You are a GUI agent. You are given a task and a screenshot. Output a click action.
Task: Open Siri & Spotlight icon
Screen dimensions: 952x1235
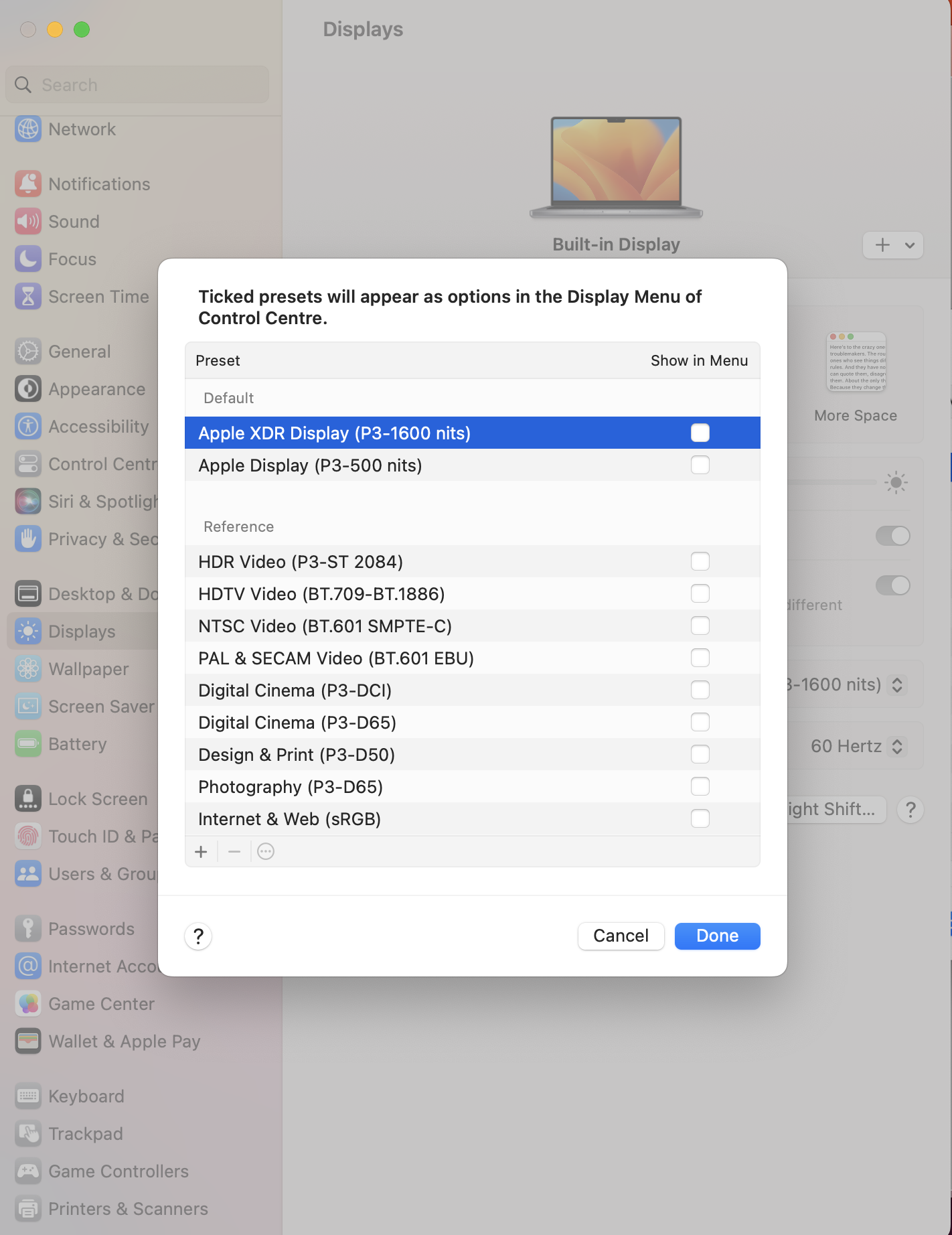(28, 502)
